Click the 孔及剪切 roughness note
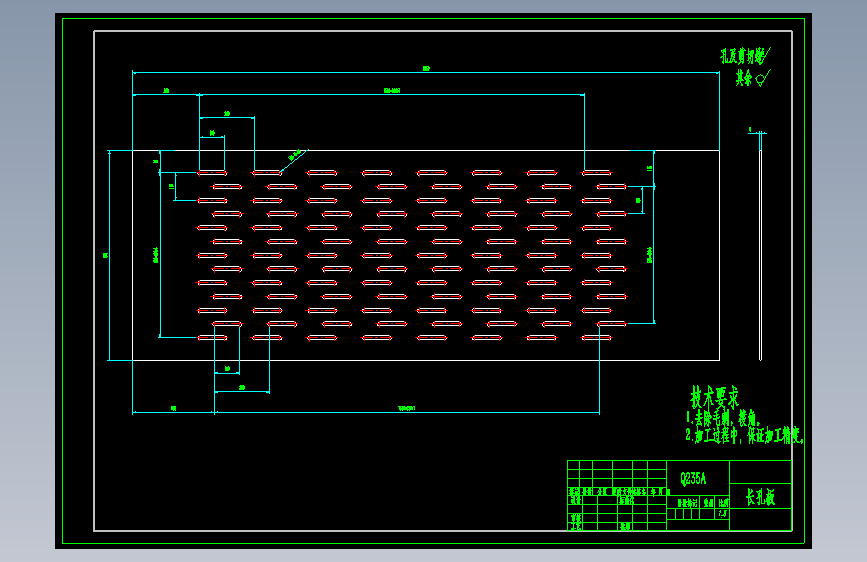This screenshot has height=562, width=867. [743, 56]
